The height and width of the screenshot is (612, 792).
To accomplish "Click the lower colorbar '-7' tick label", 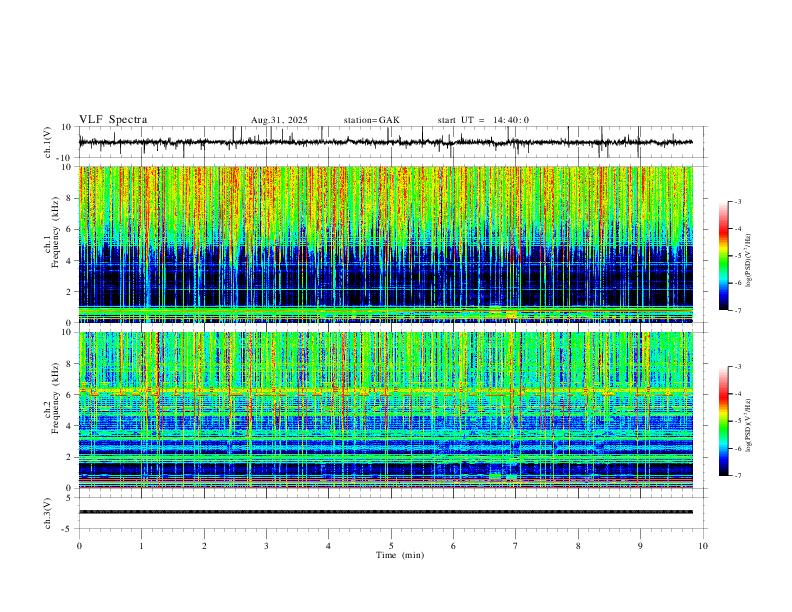I will [x=738, y=476].
